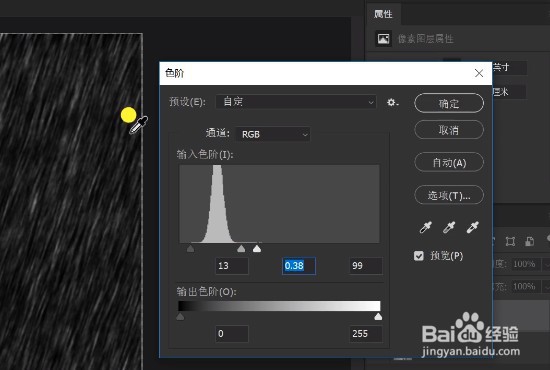Click the input shadow slider handle
Viewport: 550px width, 370px height.
[x=190, y=249]
